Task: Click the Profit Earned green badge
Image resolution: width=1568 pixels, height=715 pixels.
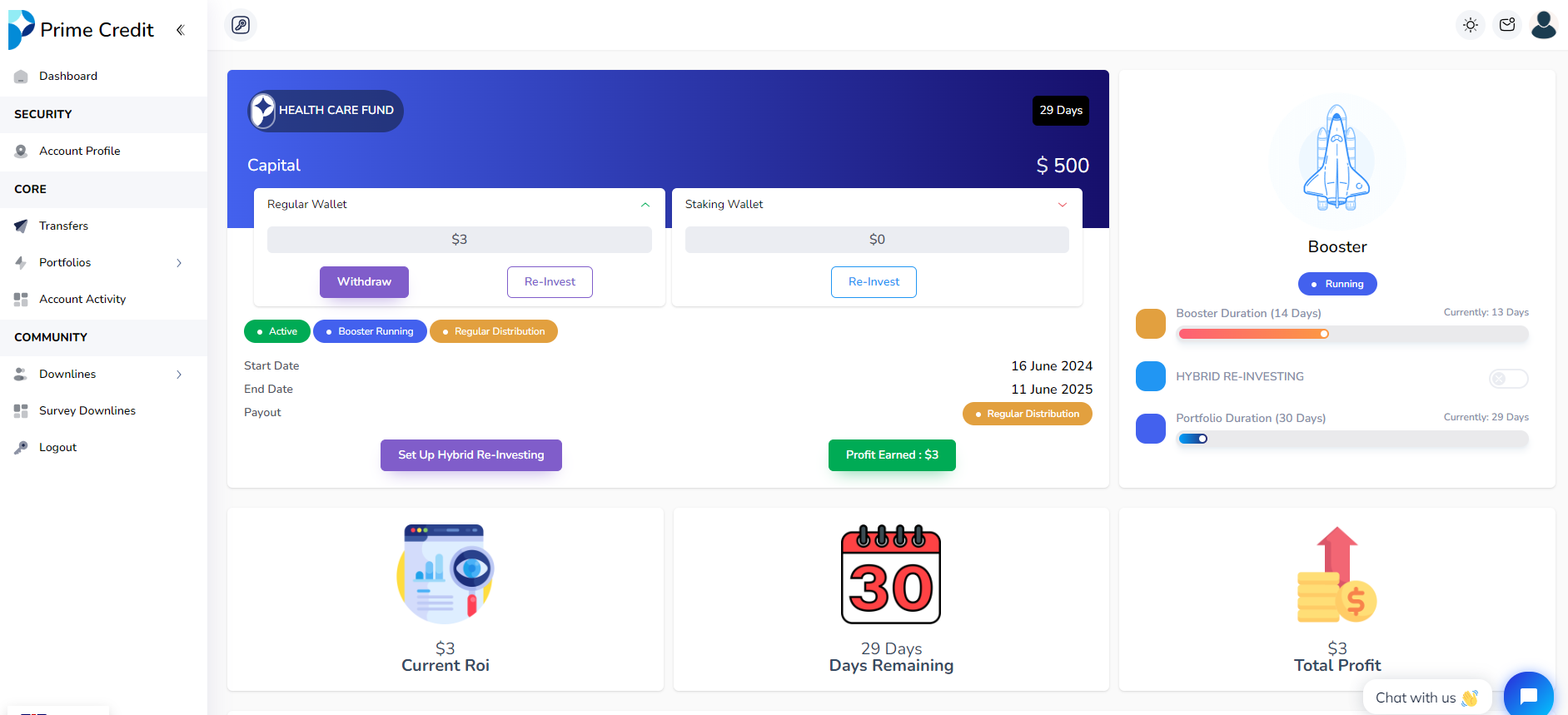Action: point(891,455)
